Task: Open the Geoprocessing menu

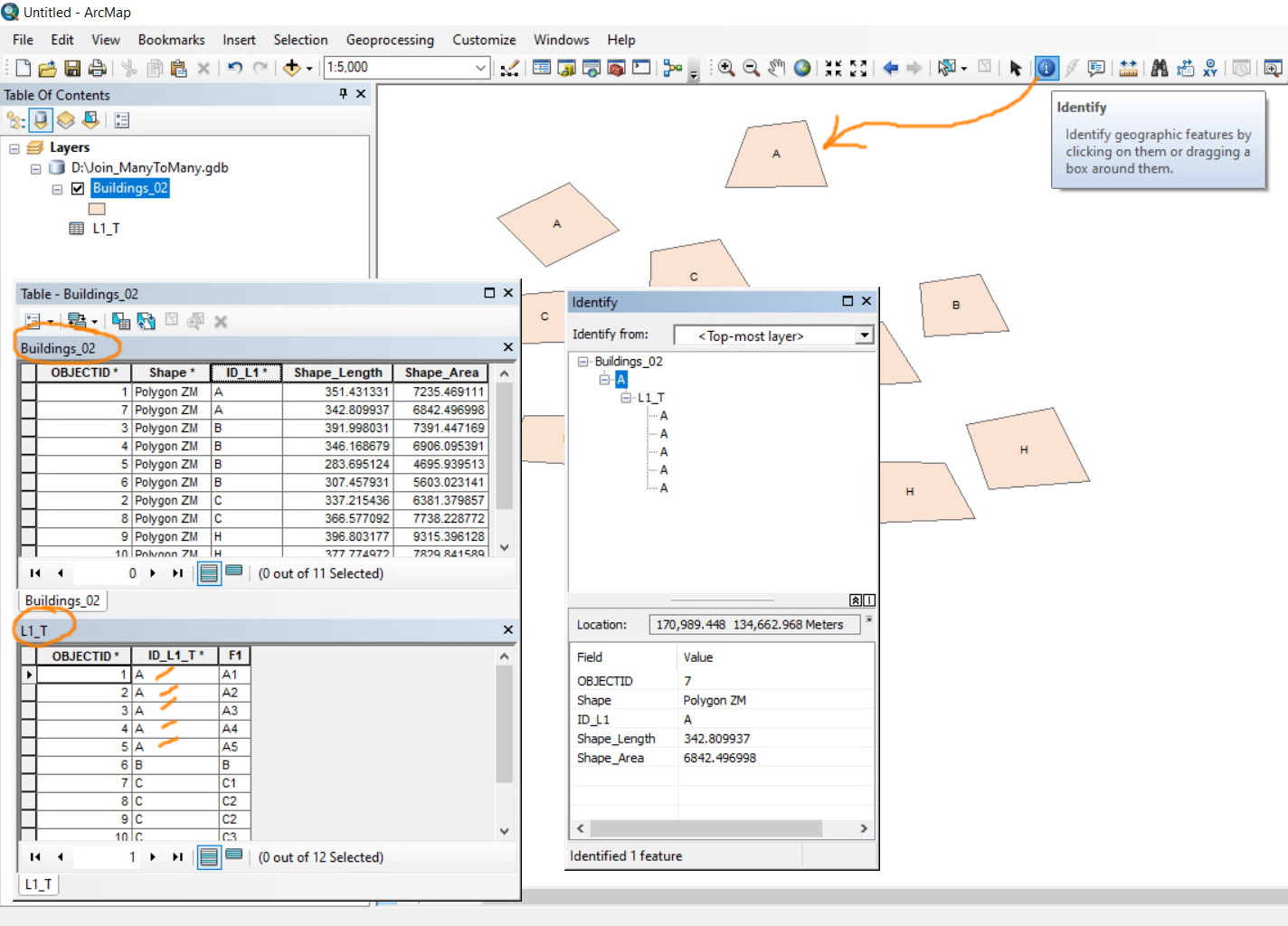Action: pyautogui.click(x=389, y=40)
